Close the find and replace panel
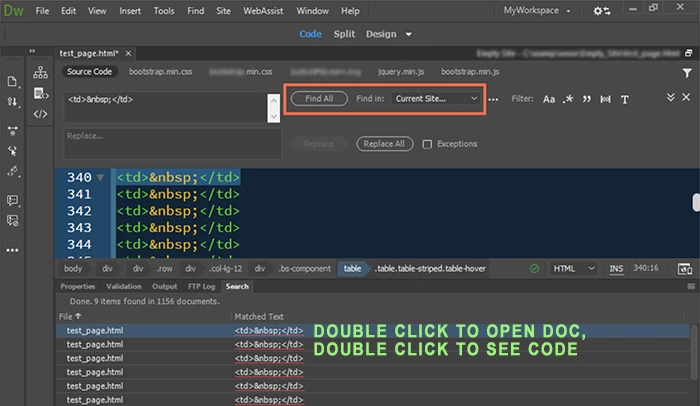Viewport: 700px width, 406px height. click(x=686, y=97)
